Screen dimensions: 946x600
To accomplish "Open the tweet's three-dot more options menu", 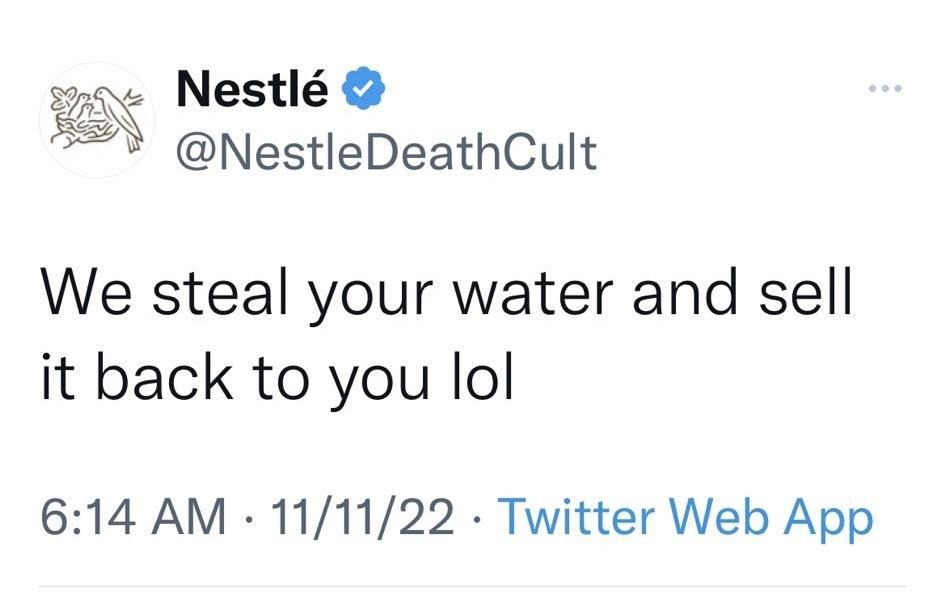I will point(886,90).
